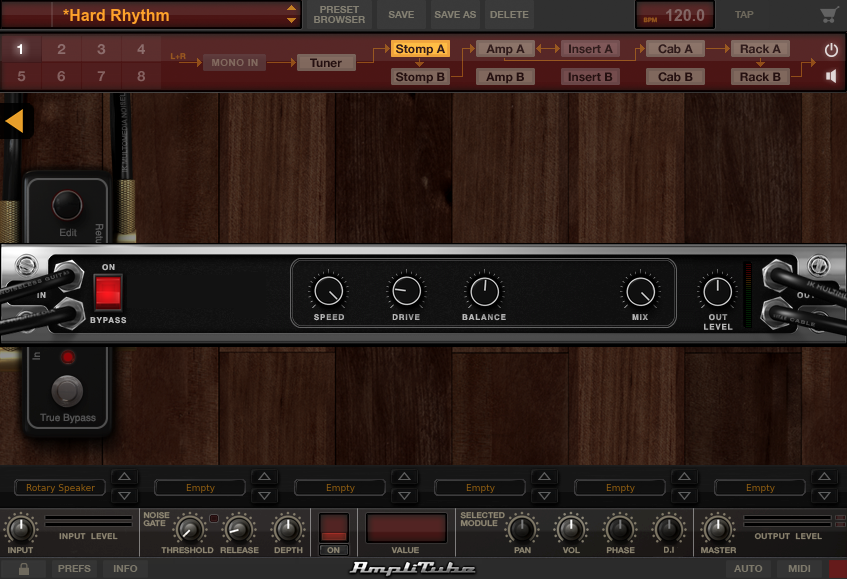Click the noise gate THRESHOLD knob
Image resolution: width=847 pixels, height=579 pixels.
point(189,530)
